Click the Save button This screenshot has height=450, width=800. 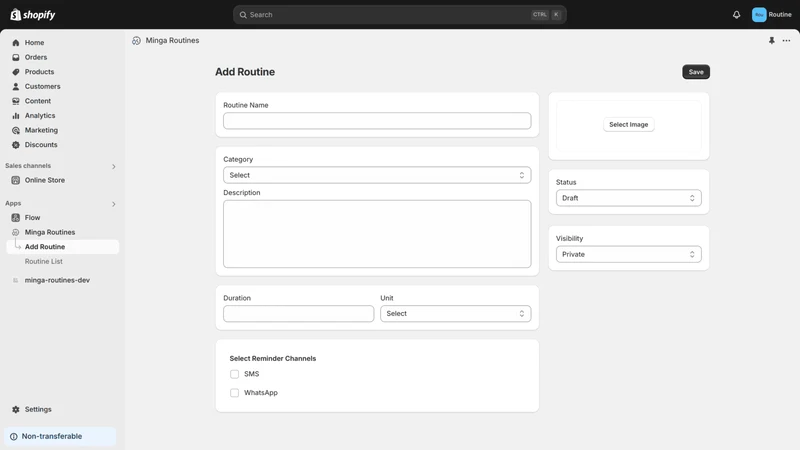coord(696,72)
